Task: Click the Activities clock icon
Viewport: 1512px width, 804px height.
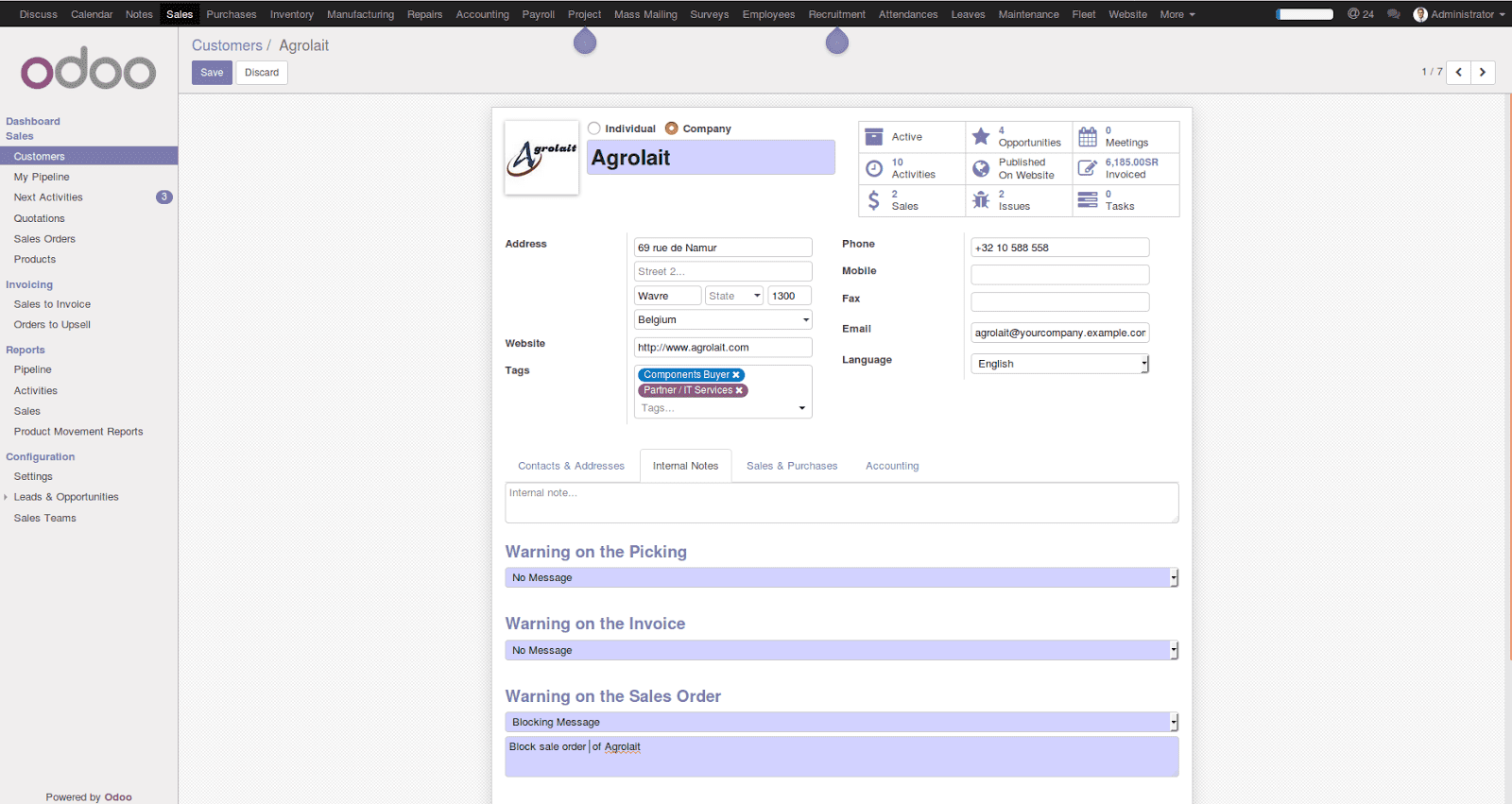Action: tap(874, 168)
